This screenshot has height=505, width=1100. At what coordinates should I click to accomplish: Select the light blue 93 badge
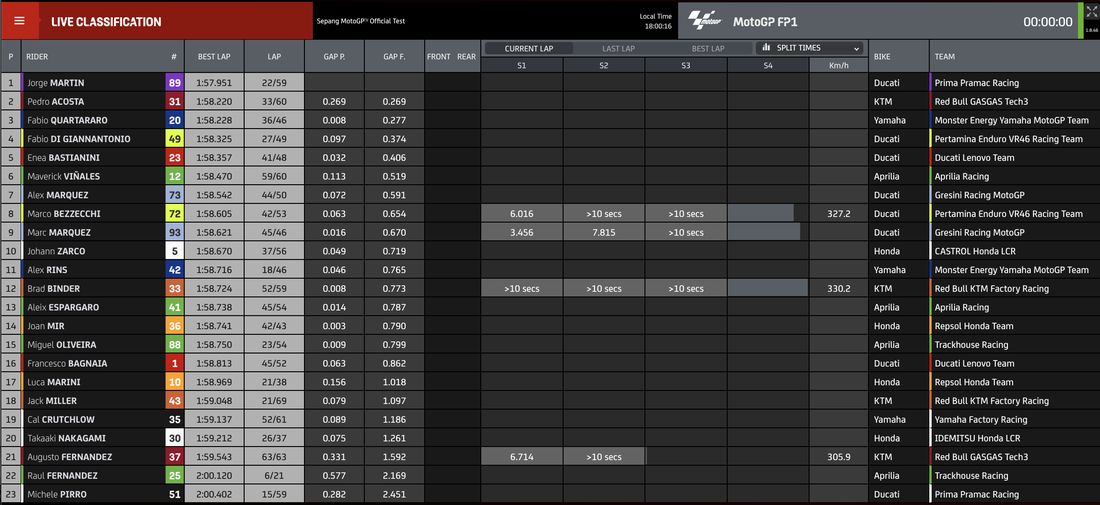tap(175, 232)
